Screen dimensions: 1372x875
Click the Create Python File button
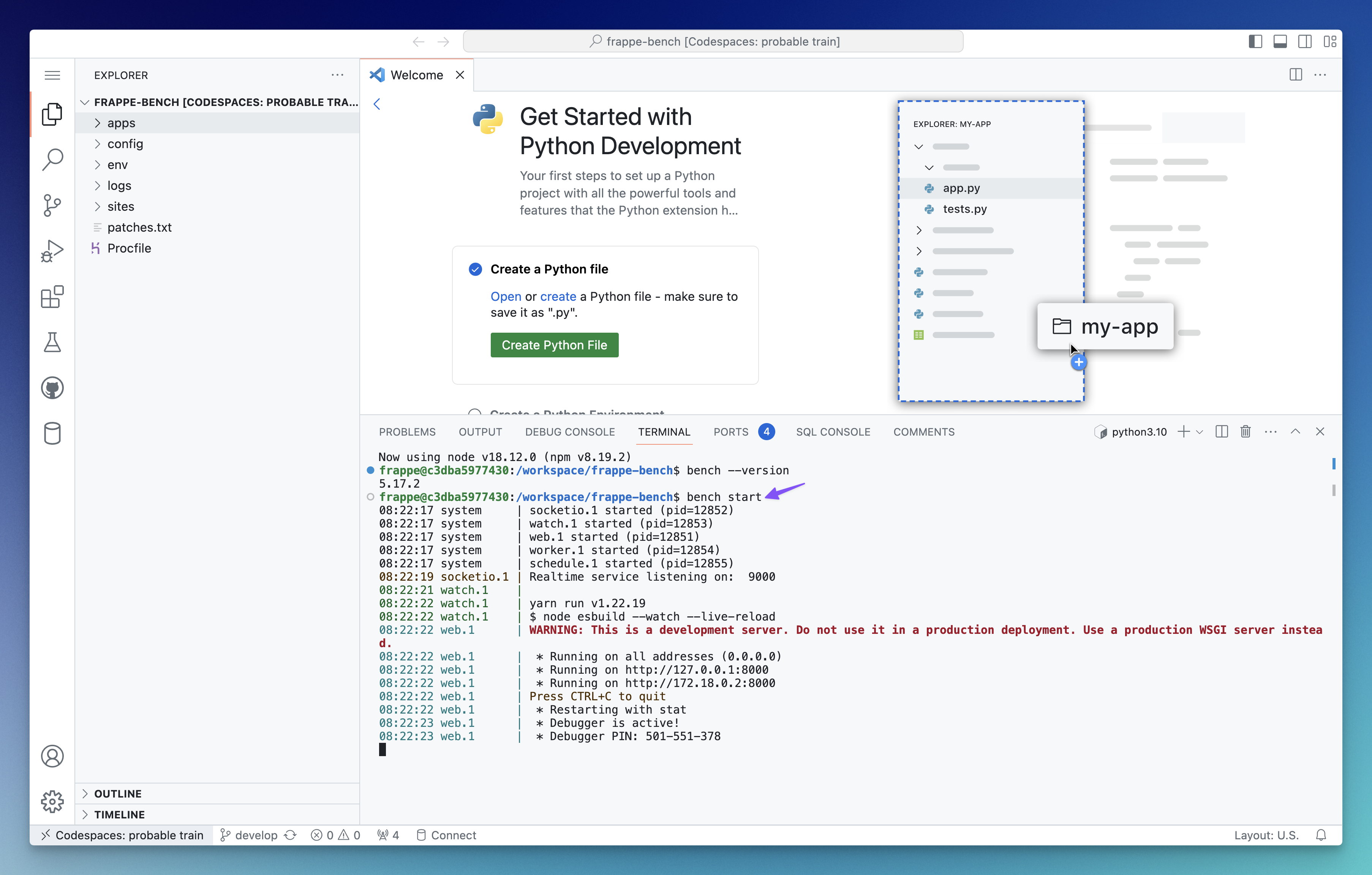(x=555, y=345)
